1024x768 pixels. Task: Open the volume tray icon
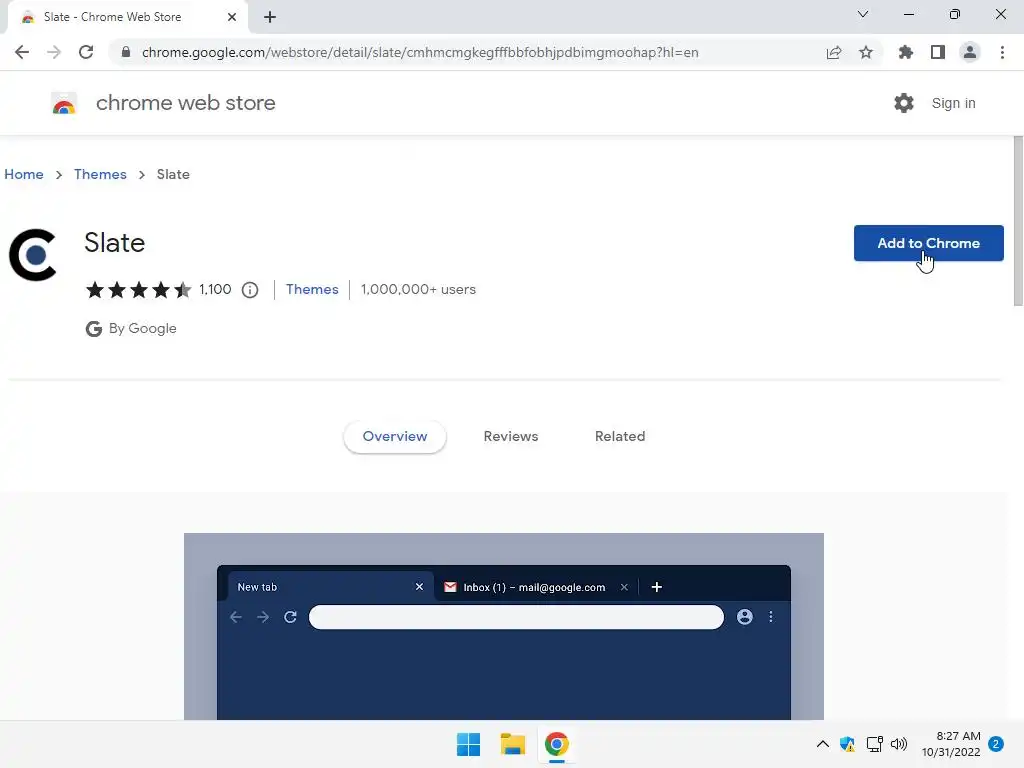coord(899,744)
